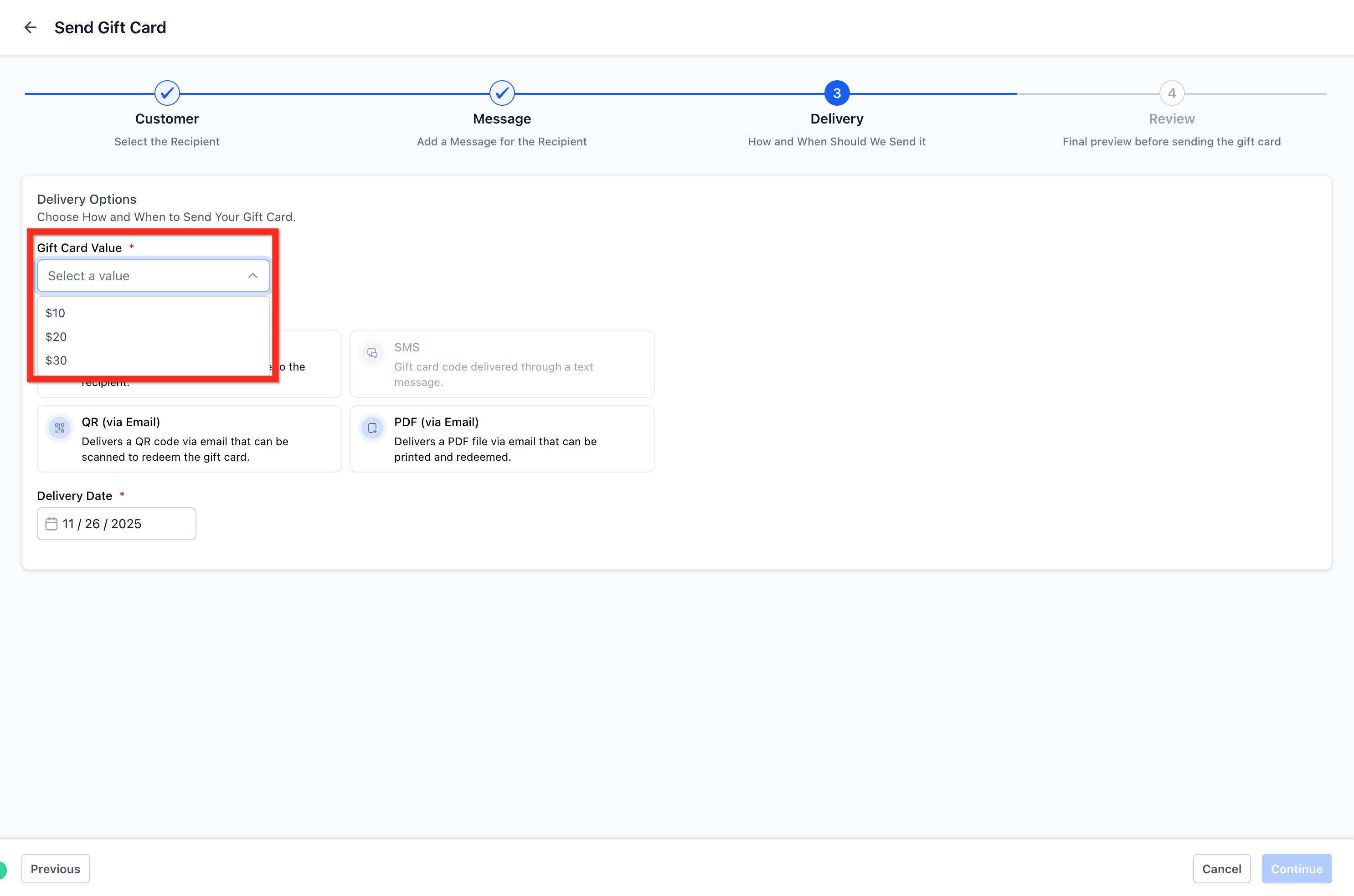Click the PDF file icon
The height and width of the screenshot is (896, 1354).
point(372,428)
